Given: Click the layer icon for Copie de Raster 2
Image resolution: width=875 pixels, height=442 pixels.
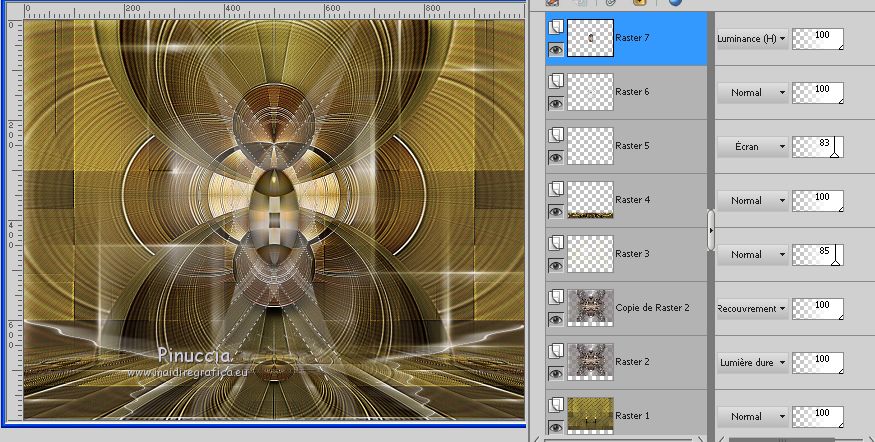Looking at the screenshot, I should [555, 297].
